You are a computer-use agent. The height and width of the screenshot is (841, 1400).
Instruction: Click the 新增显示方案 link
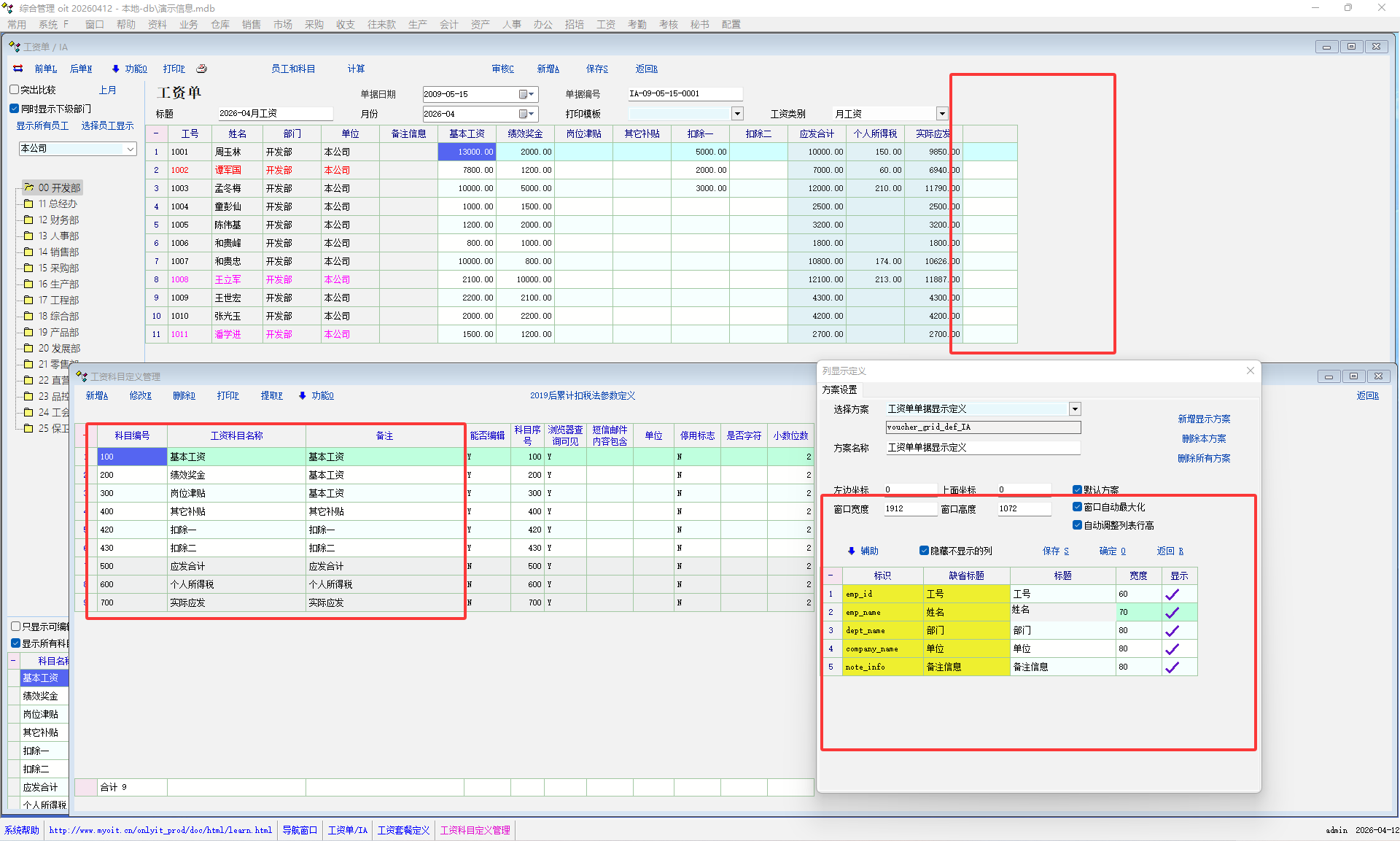1204,419
